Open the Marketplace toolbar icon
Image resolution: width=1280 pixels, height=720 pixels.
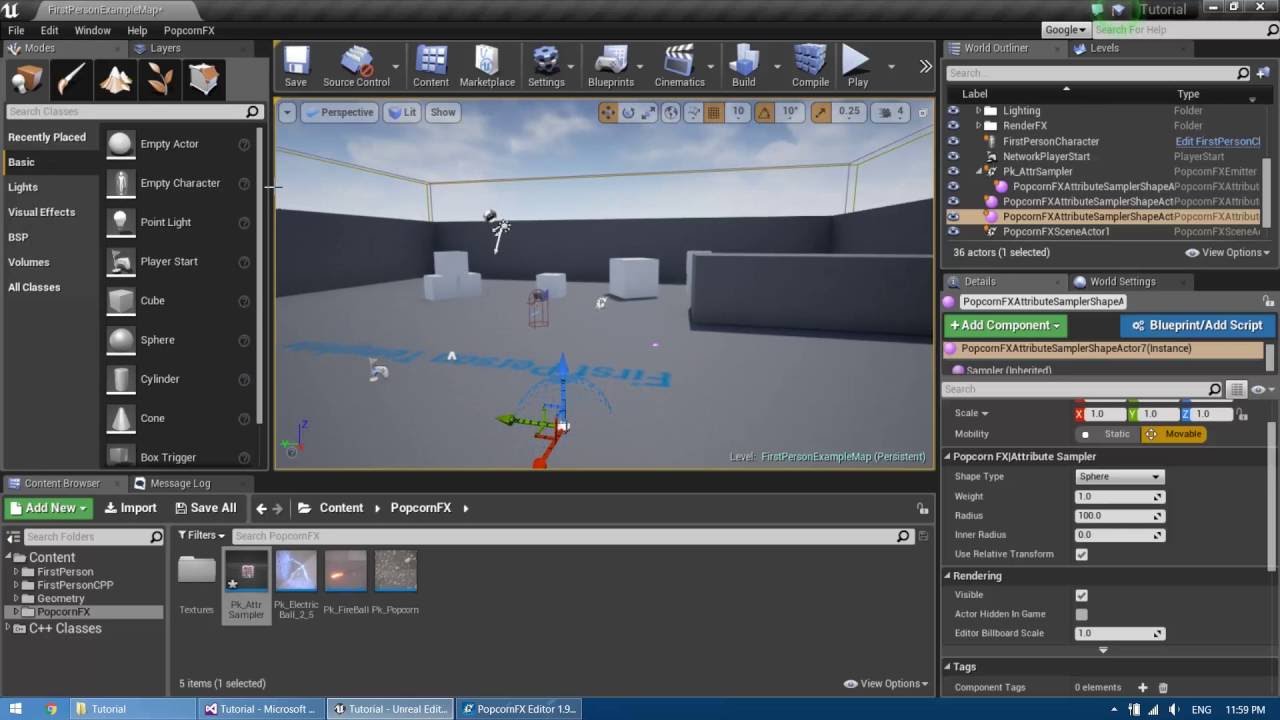pyautogui.click(x=487, y=67)
